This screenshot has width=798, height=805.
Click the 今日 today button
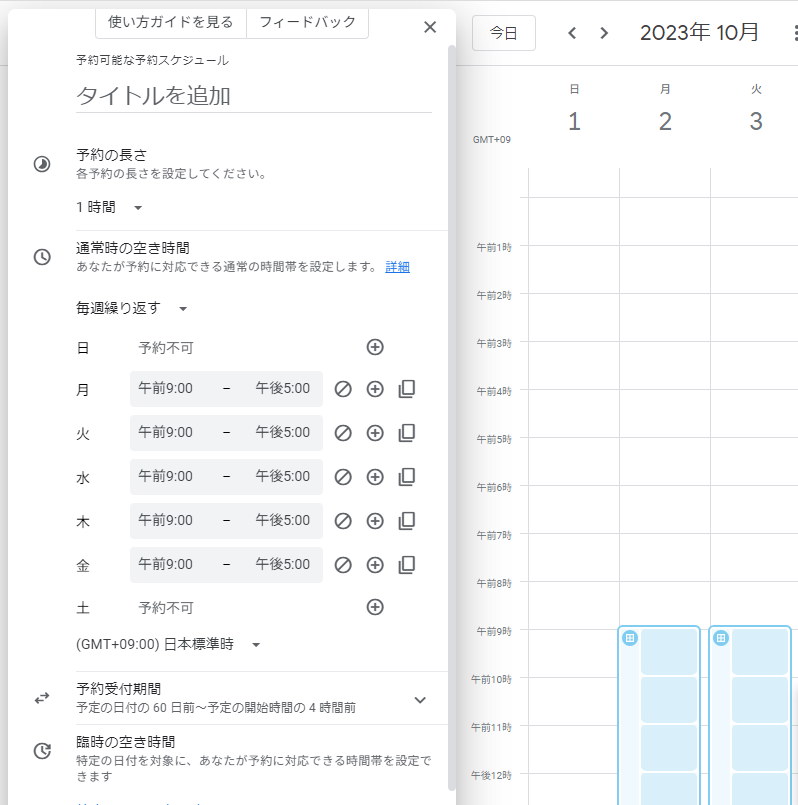[503, 33]
